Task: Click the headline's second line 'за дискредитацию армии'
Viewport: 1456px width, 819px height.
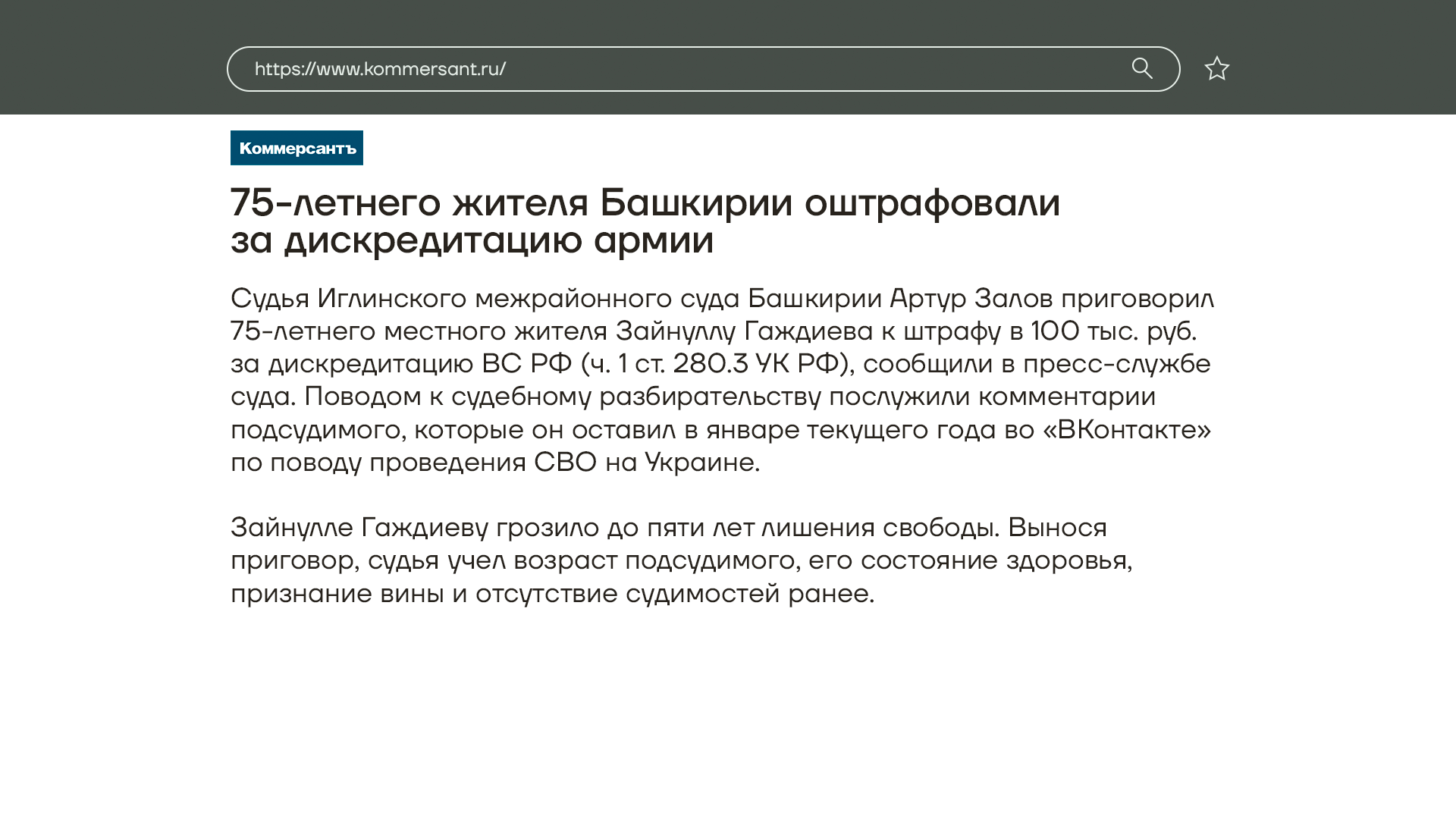Action: tap(472, 240)
